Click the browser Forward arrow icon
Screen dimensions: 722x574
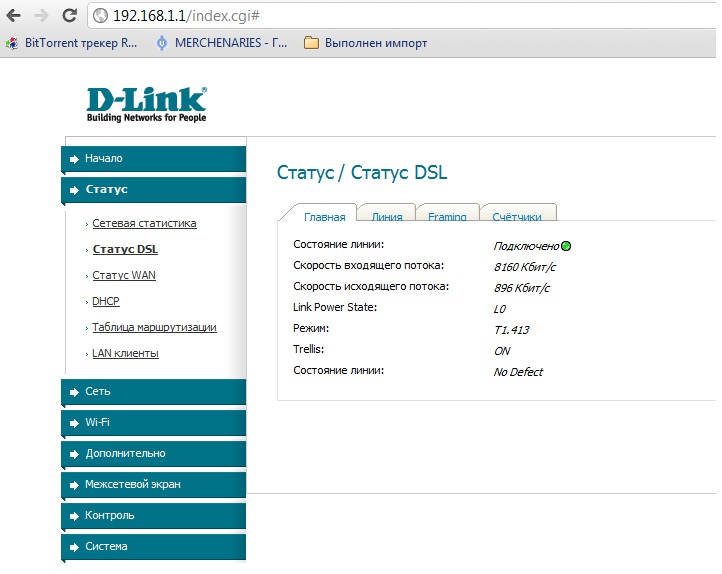41,16
